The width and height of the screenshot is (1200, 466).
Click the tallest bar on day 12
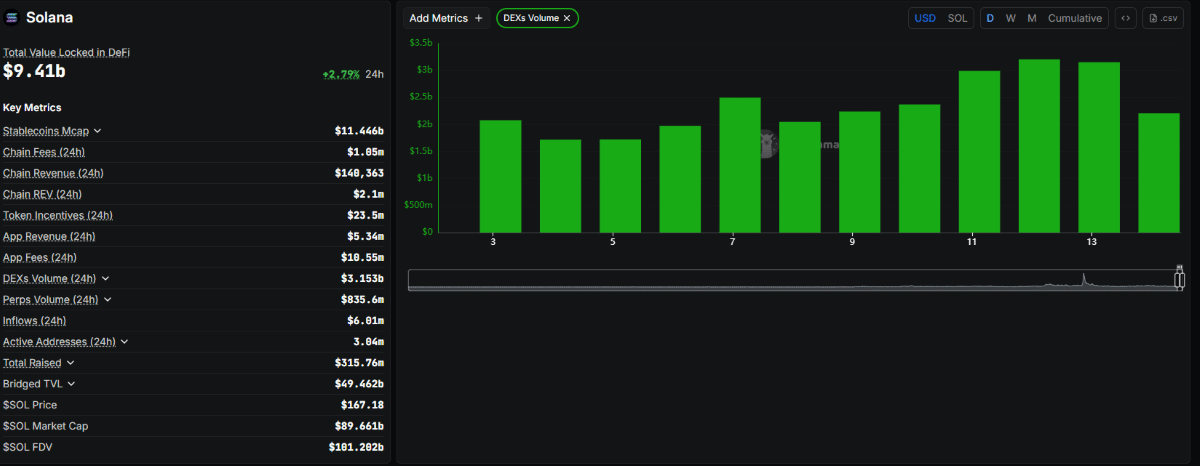point(1039,146)
